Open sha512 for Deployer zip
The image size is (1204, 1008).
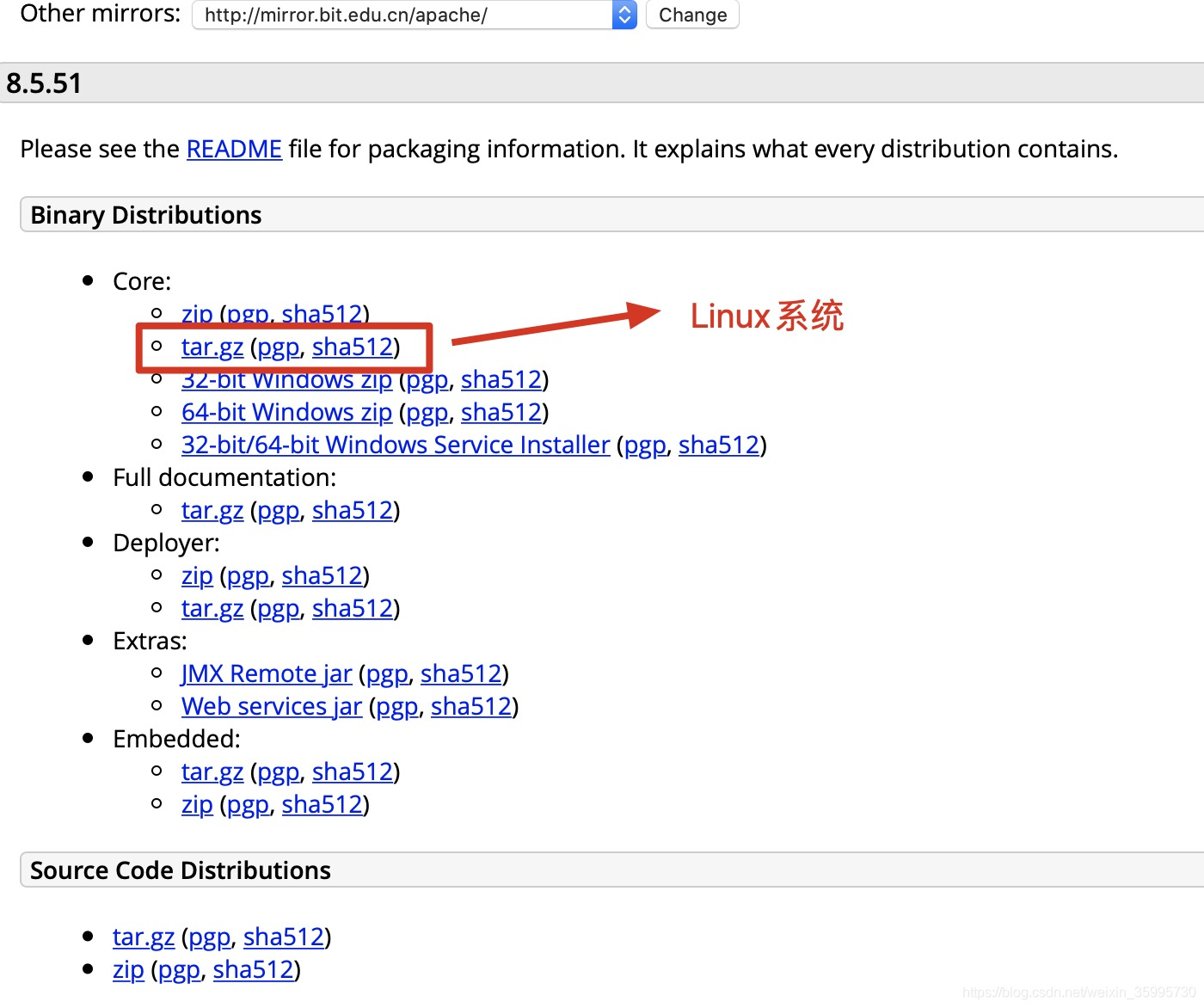(322, 575)
